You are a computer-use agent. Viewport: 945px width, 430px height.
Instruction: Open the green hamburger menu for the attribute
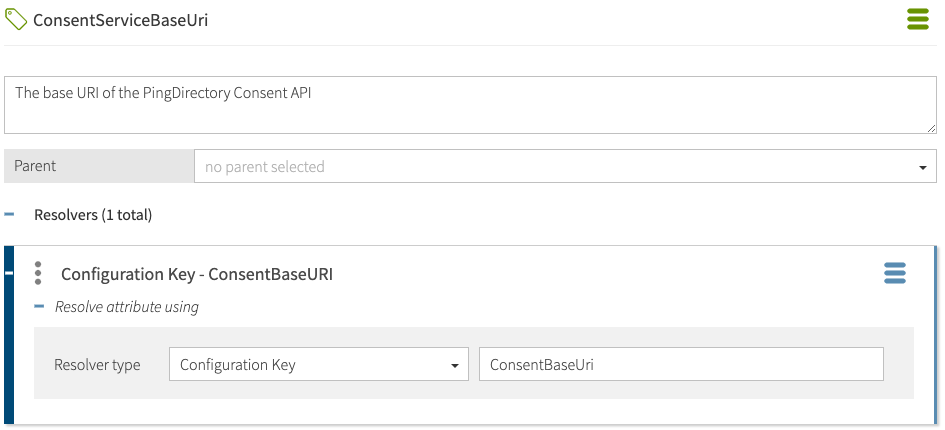click(x=917, y=20)
